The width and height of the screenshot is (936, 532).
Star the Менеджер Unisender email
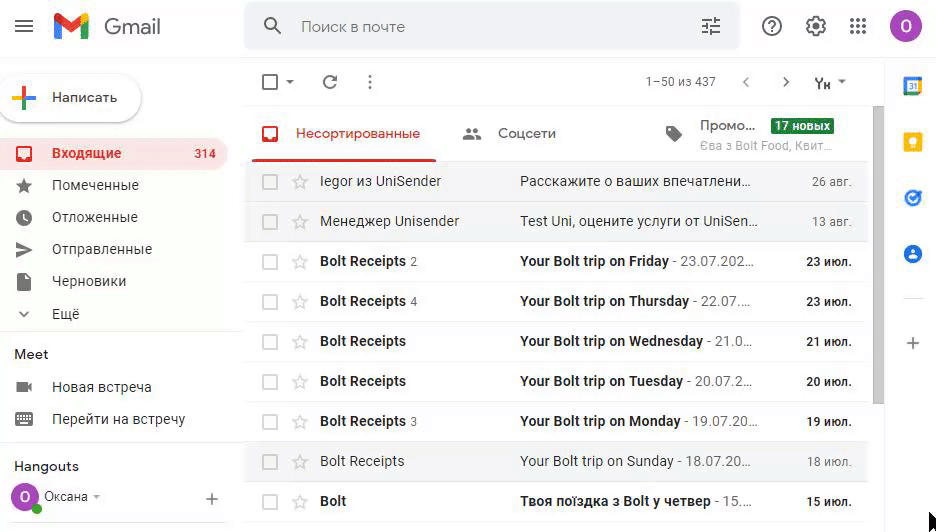tap(300, 222)
